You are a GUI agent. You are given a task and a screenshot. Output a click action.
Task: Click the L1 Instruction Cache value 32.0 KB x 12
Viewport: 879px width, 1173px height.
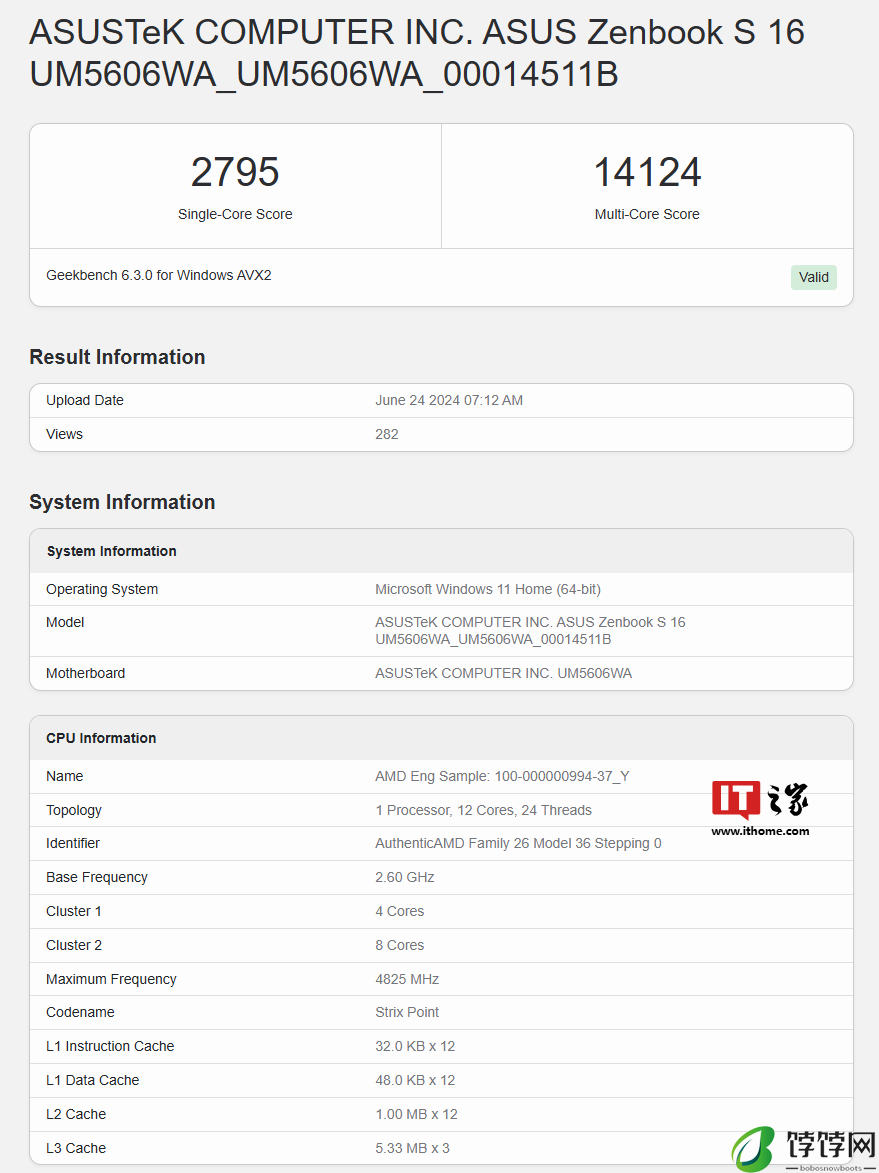(x=415, y=1046)
